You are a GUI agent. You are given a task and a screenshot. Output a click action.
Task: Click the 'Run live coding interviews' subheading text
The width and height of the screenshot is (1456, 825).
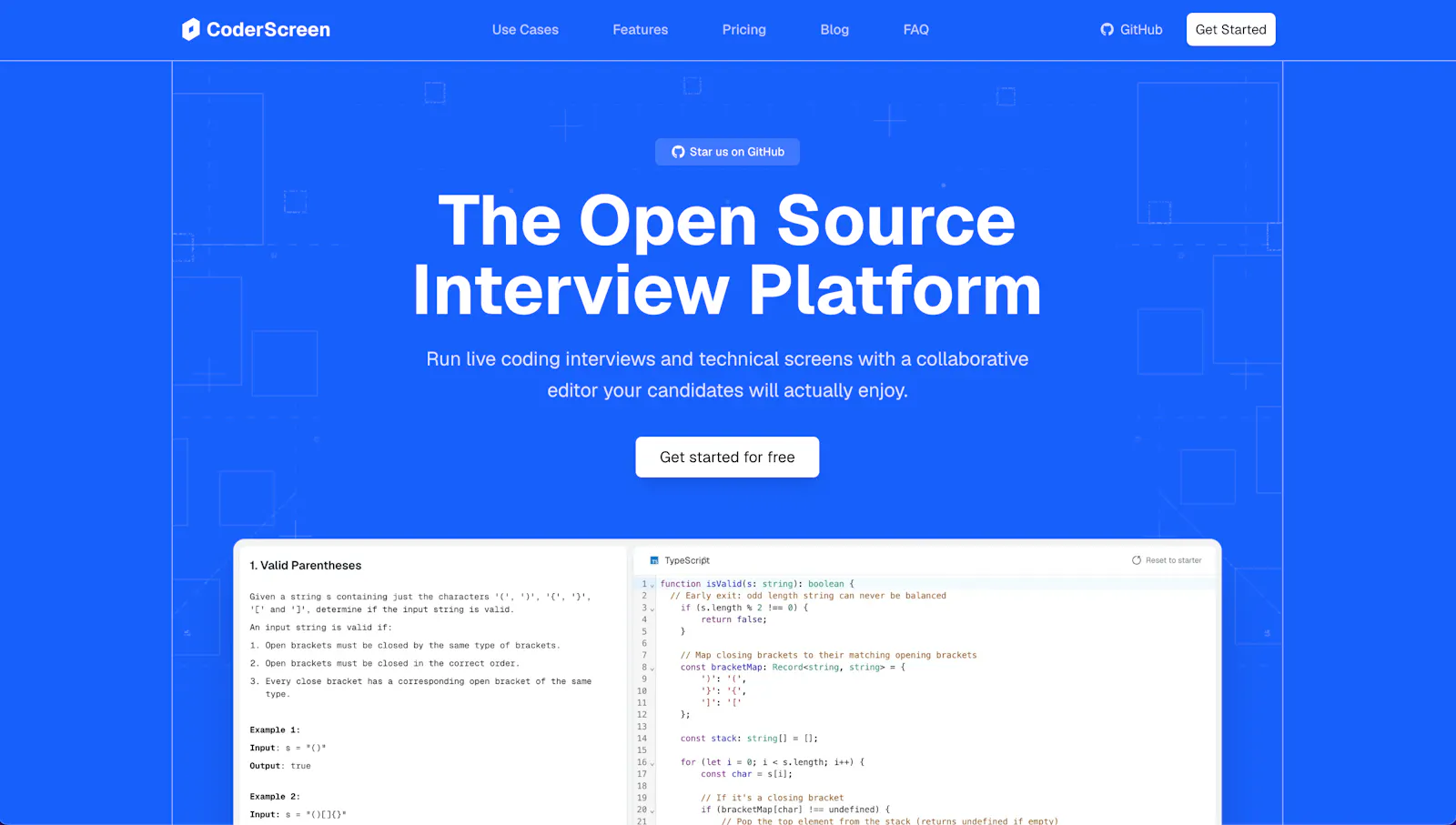(x=727, y=375)
